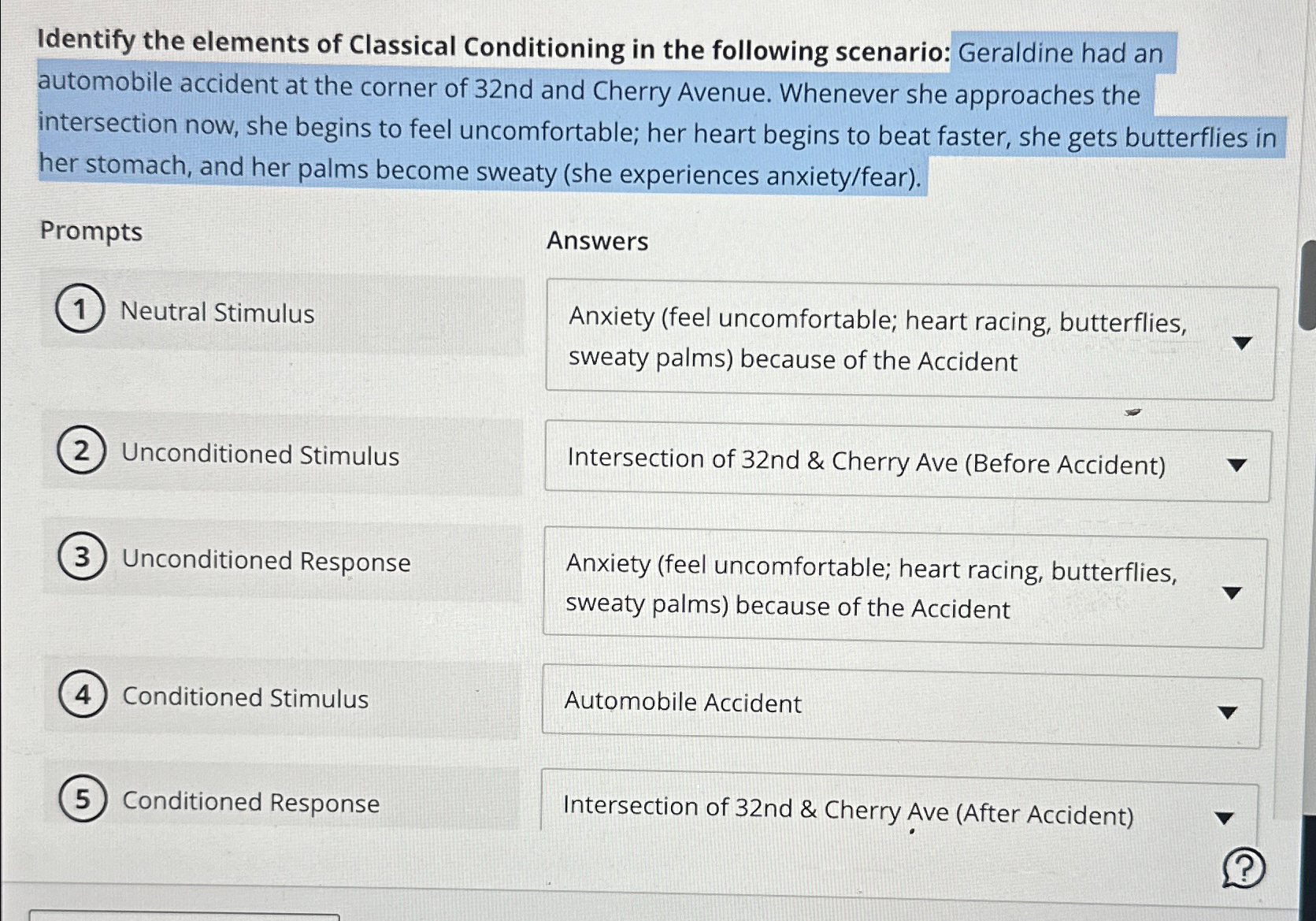This screenshot has width=1316, height=921.
Task: Select the Neutral Stimulus prompt label
Action: click(x=218, y=313)
